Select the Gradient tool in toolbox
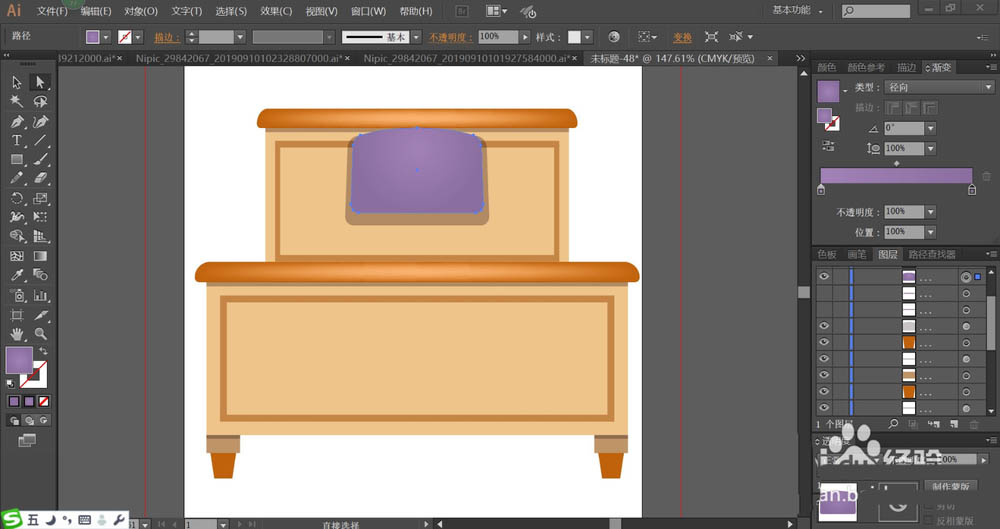 coord(40,256)
